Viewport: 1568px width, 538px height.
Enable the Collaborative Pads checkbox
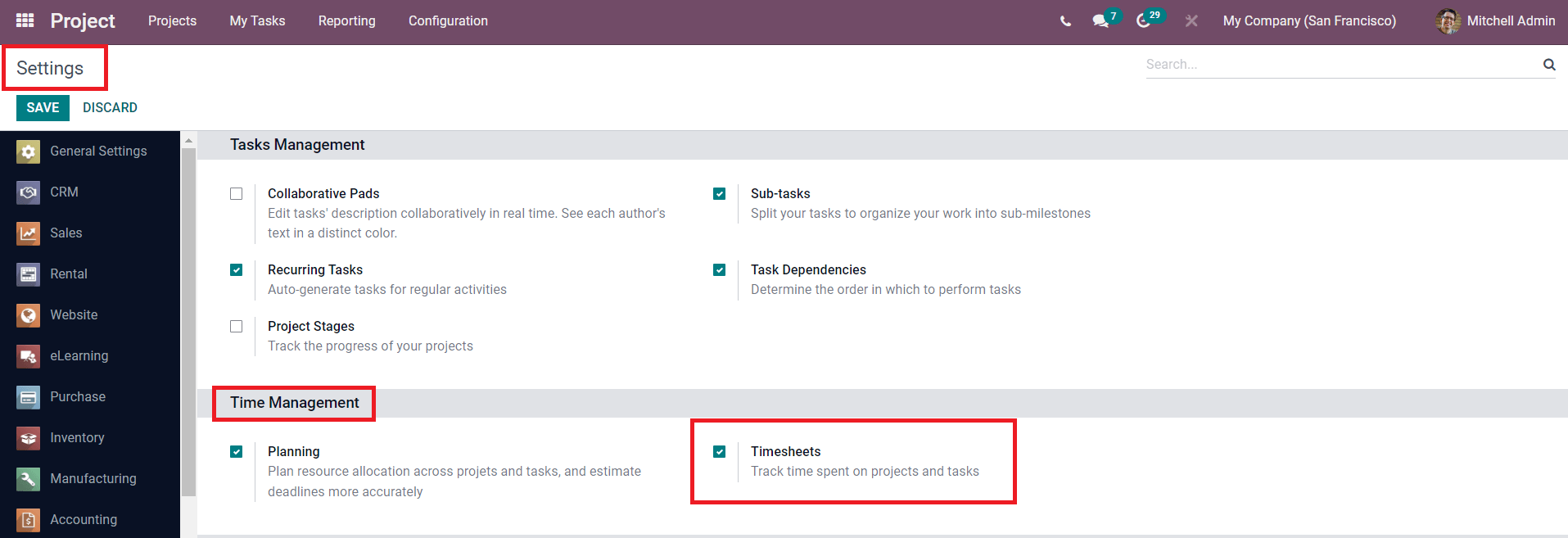tap(237, 194)
